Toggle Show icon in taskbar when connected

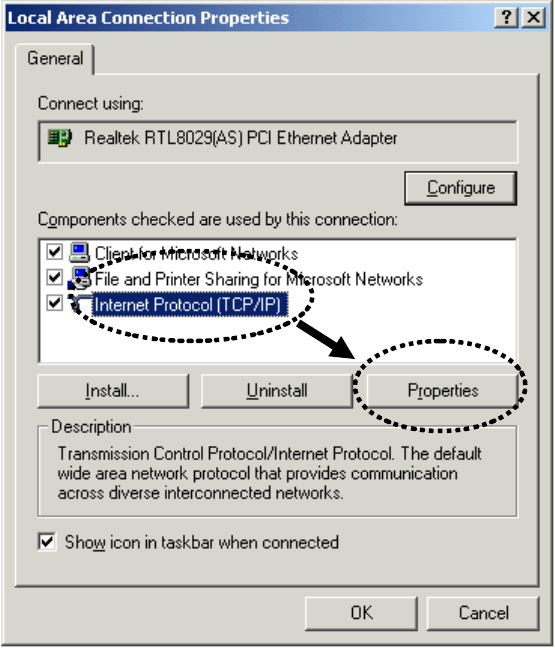pos(47,542)
